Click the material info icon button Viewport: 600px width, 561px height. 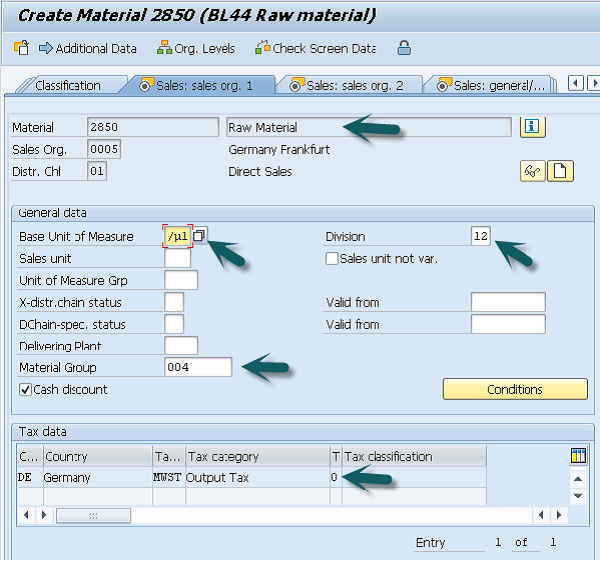click(x=532, y=126)
